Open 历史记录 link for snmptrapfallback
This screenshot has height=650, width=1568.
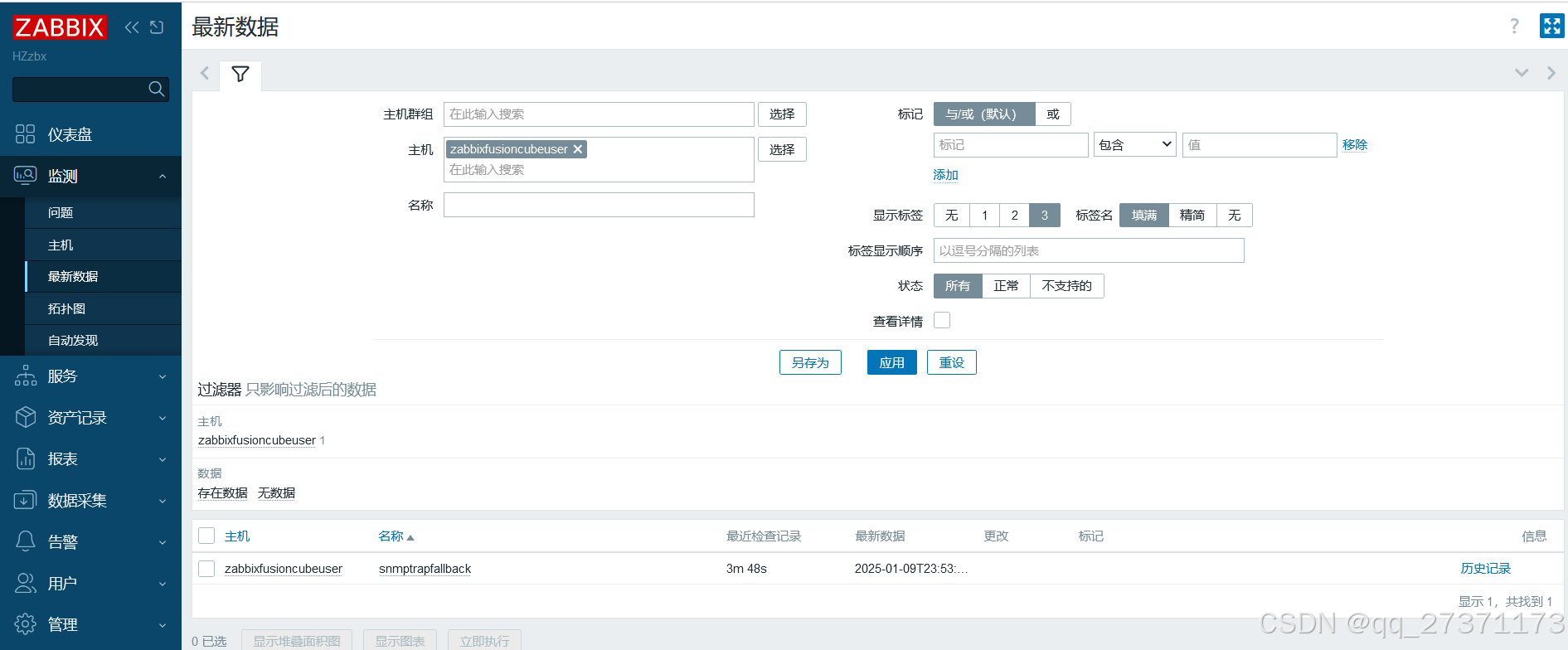(1486, 569)
